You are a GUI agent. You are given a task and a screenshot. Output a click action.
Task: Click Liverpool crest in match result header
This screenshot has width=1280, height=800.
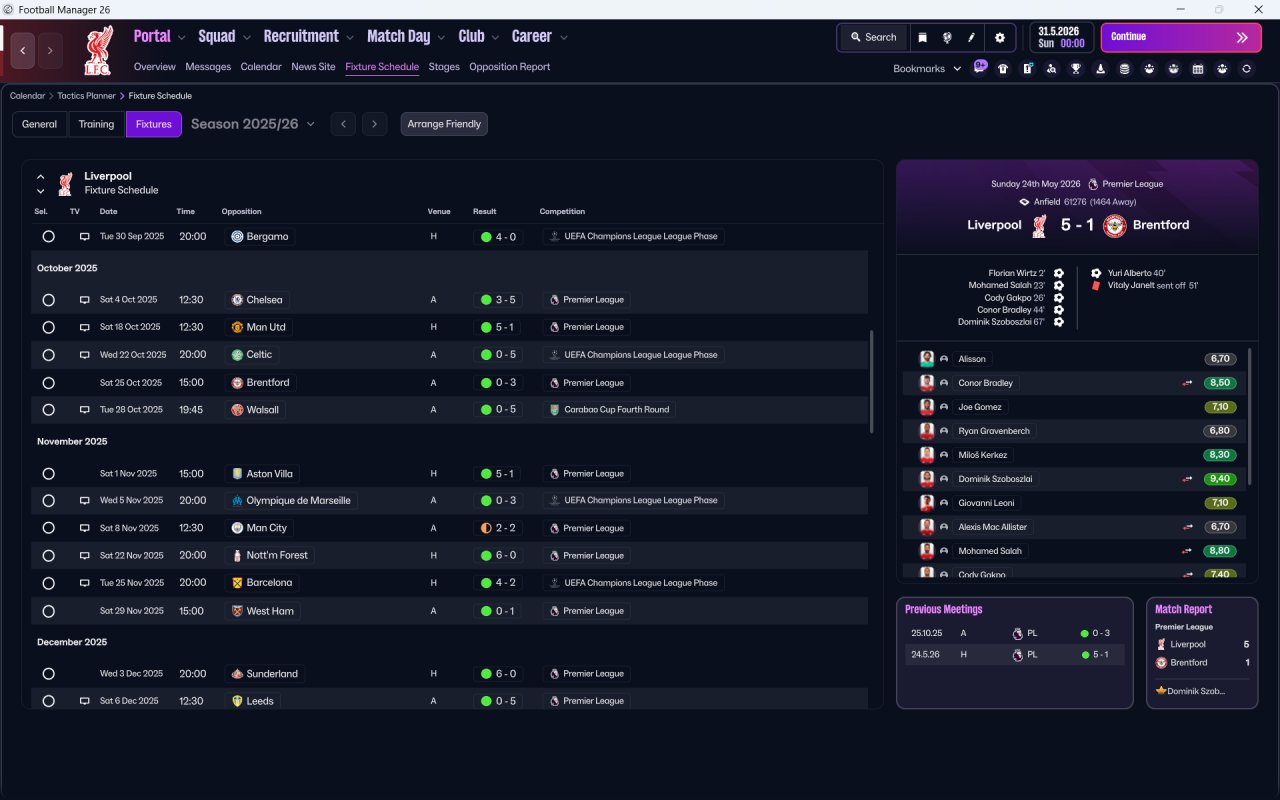coord(1039,225)
